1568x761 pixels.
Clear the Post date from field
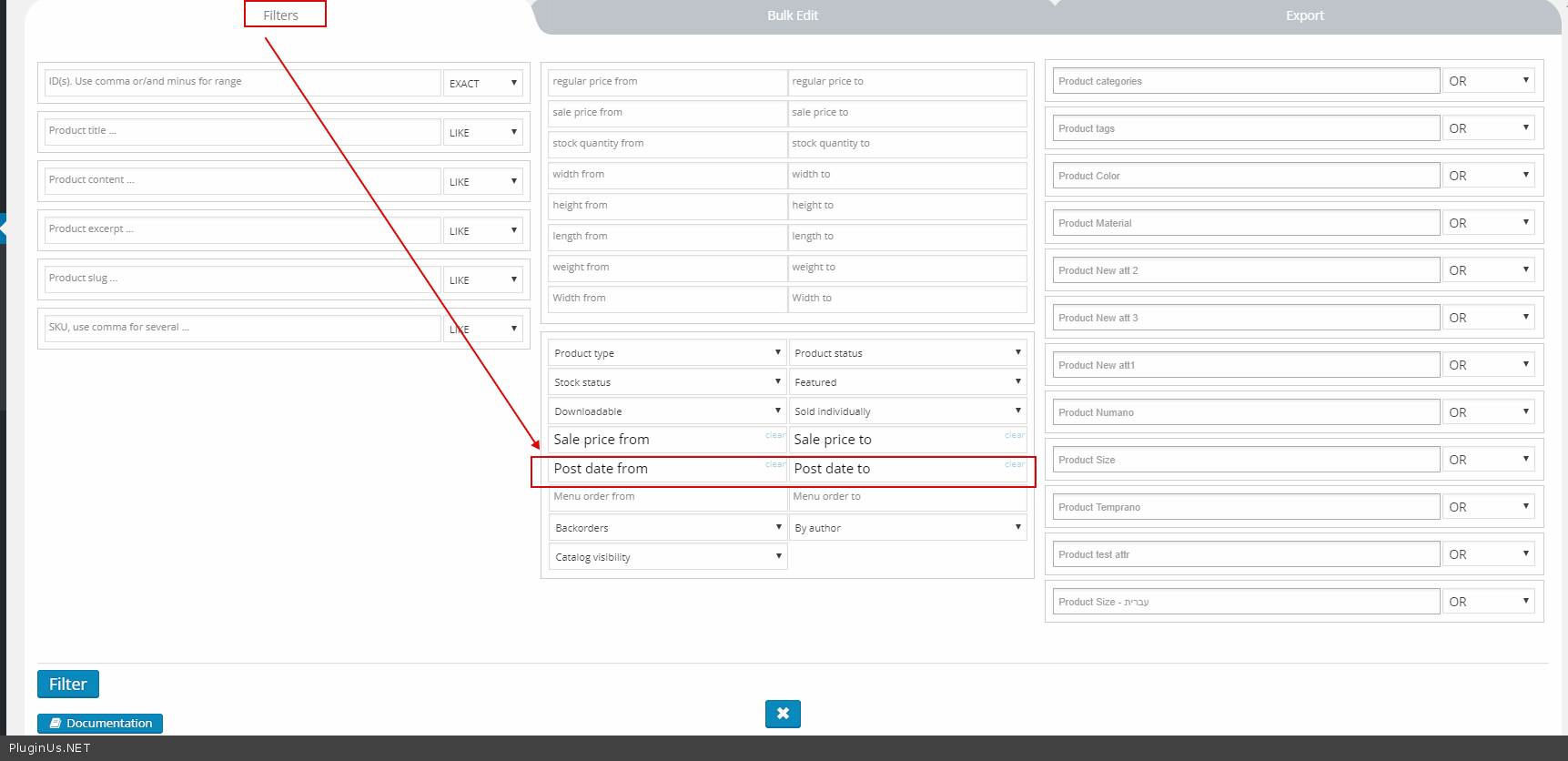(x=775, y=464)
